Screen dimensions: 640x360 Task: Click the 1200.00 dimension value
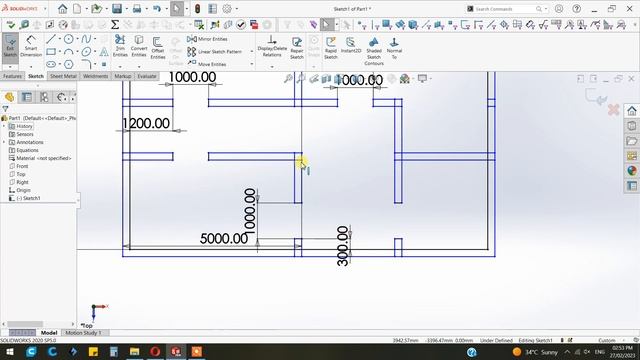[146, 123]
